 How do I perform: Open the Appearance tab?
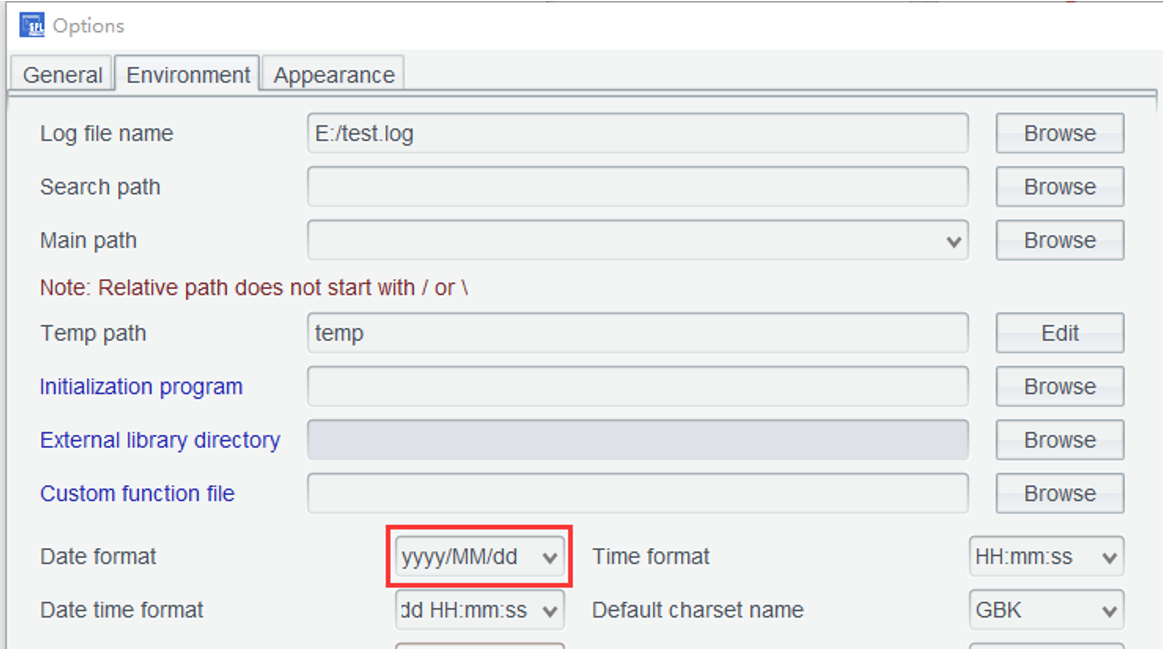click(x=334, y=75)
